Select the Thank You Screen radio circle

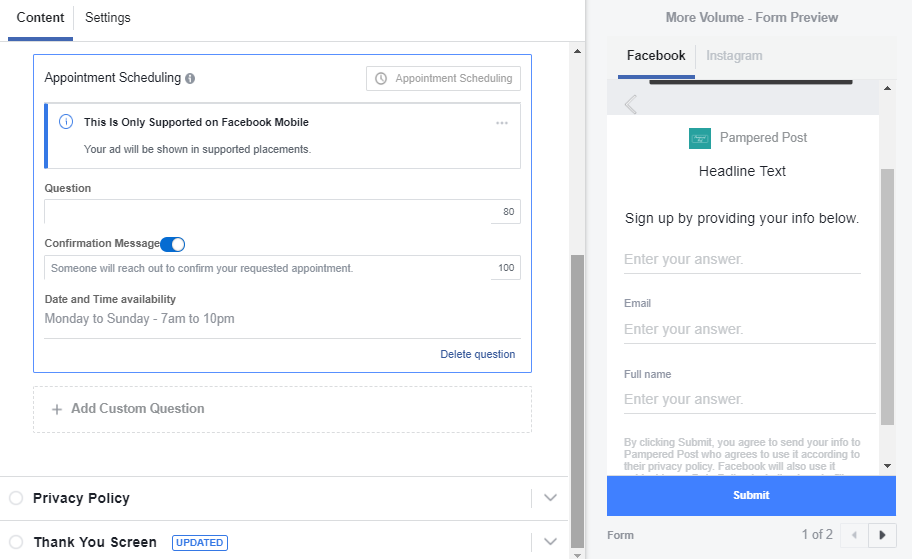pos(16,542)
